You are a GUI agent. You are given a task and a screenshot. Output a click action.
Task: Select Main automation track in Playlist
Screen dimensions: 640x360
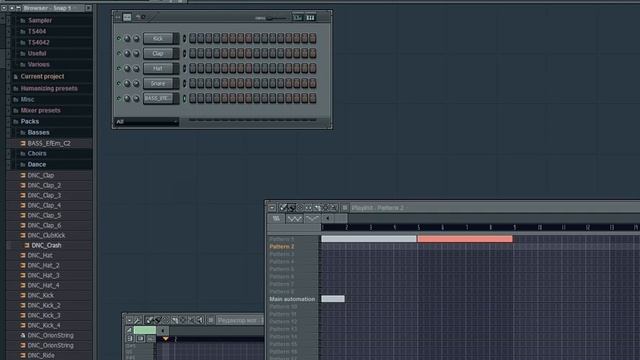292,299
